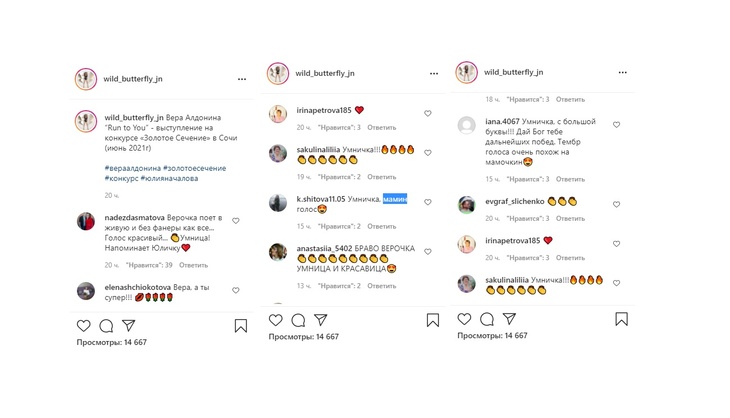
Task: Save the post in the middle panel
Action: [432, 320]
